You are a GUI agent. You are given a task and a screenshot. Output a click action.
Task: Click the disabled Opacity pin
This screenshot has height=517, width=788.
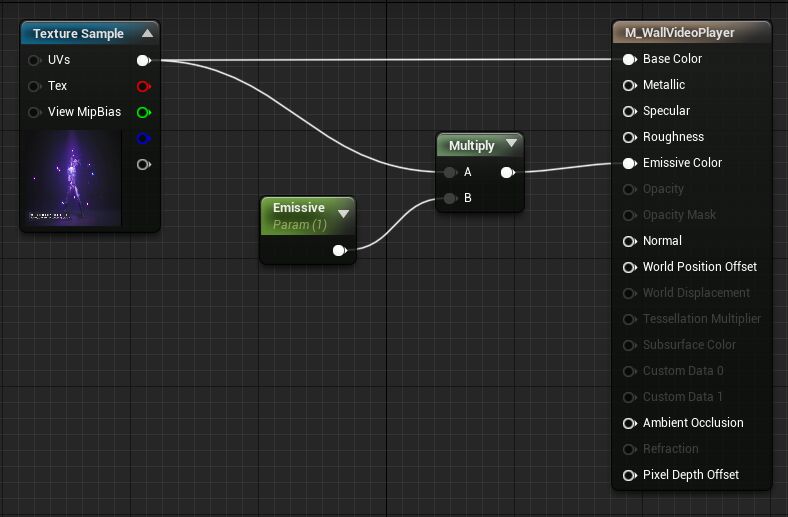(x=630, y=189)
